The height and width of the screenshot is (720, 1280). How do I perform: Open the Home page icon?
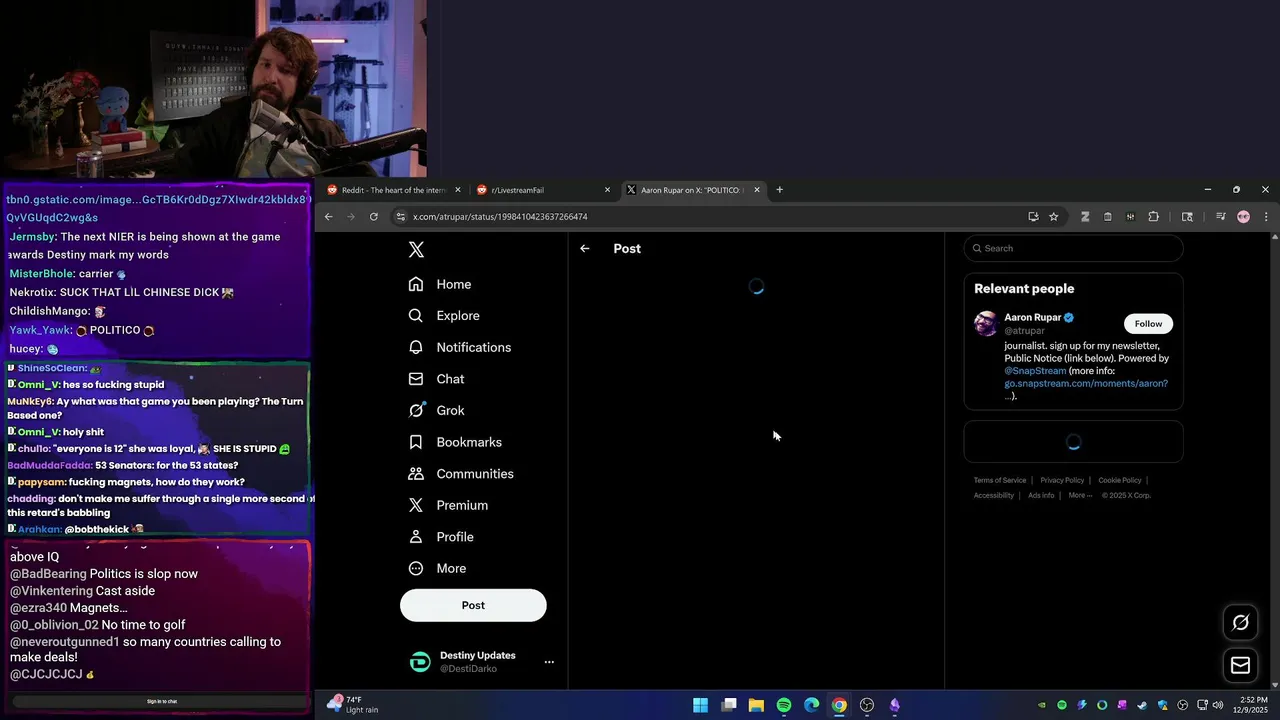tap(416, 284)
